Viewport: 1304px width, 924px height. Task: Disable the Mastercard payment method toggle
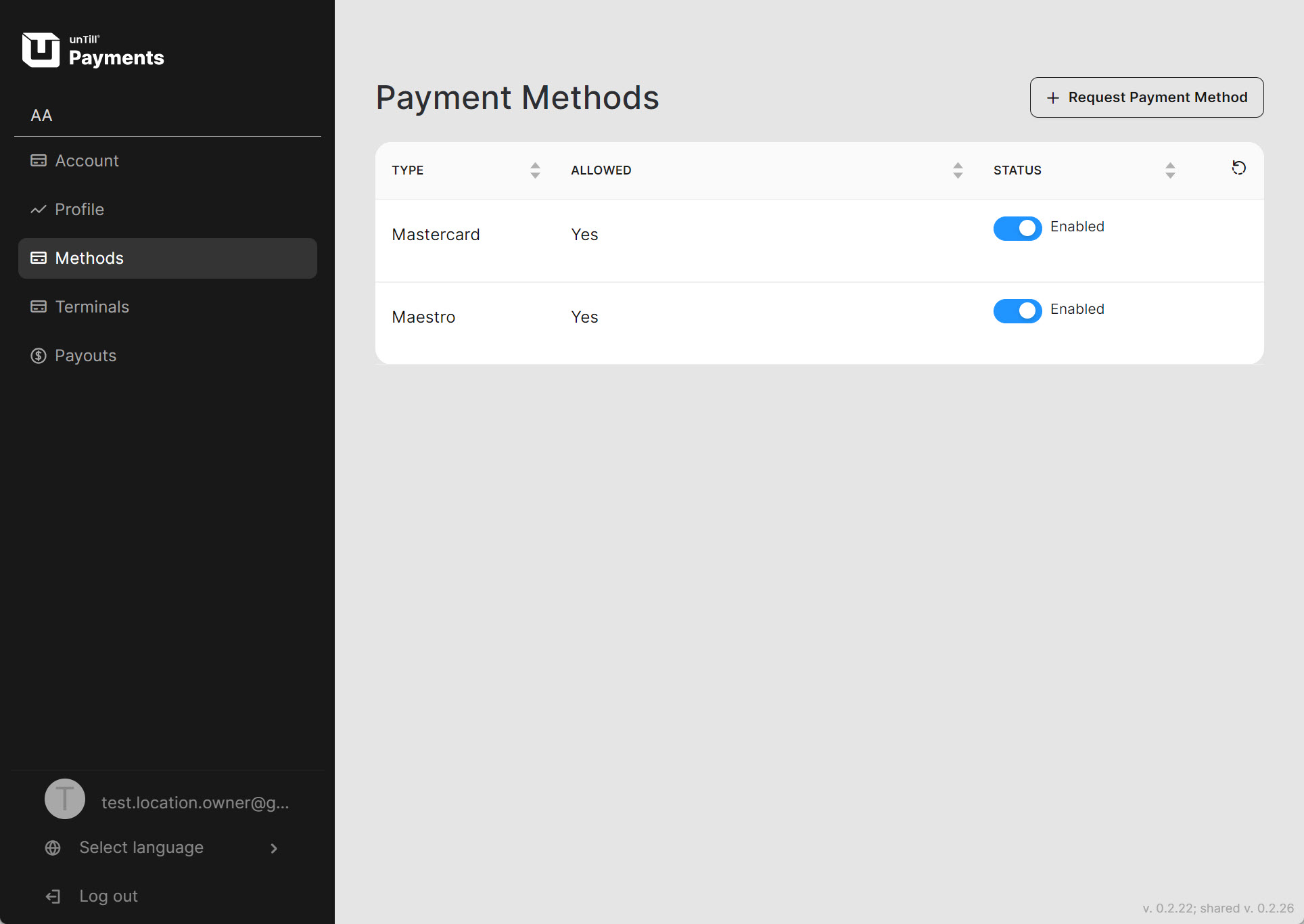coord(1017,229)
